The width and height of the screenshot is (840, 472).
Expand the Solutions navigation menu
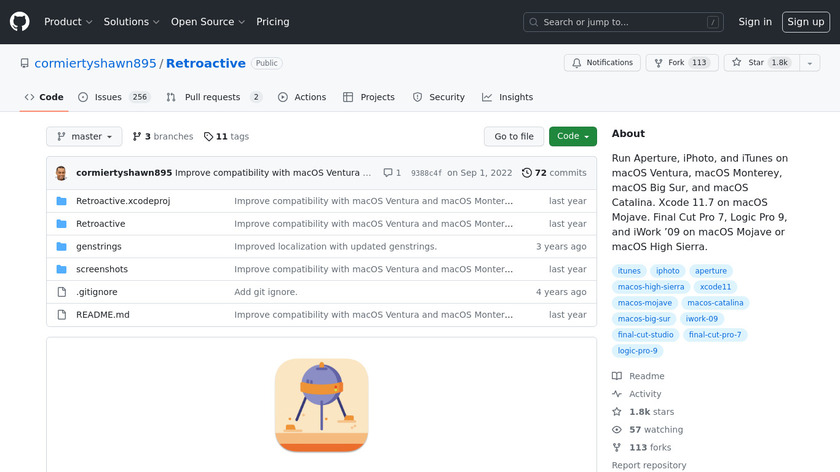[x=131, y=22]
